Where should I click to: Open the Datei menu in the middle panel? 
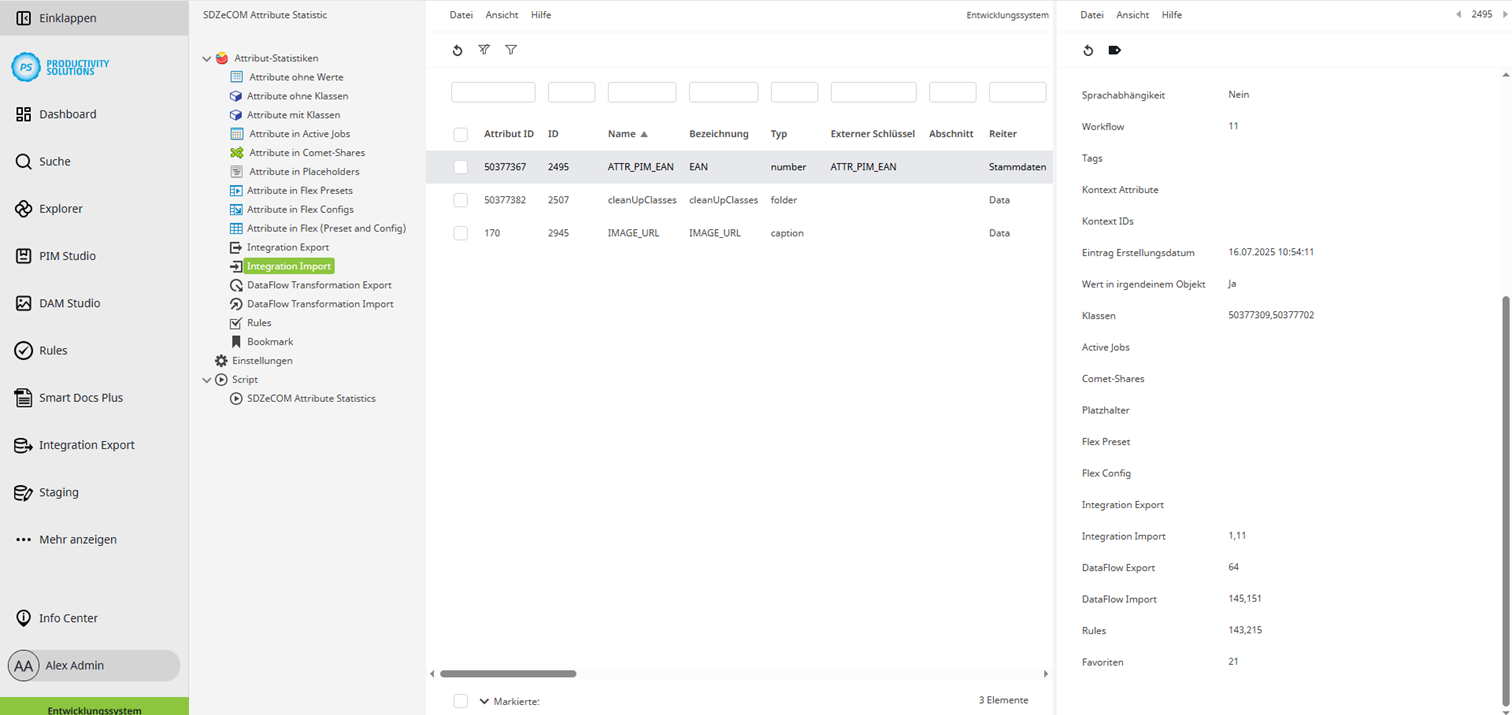[461, 14]
